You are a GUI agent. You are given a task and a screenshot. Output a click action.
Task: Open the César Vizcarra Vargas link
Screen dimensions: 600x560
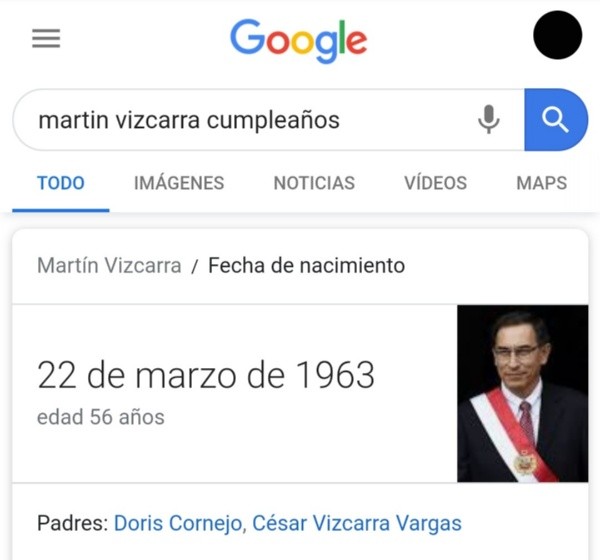(357, 523)
